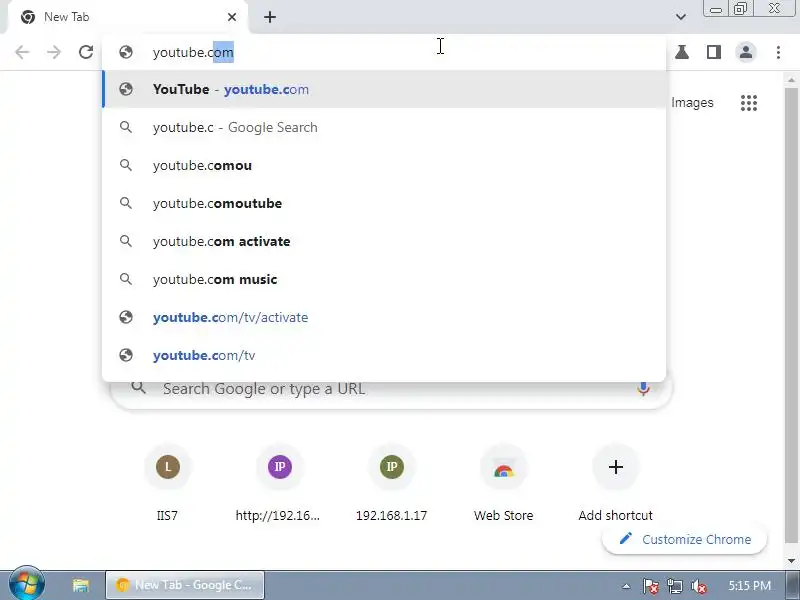Click the browser Forward arrow
This screenshot has width=800, height=600.
click(54, 52)
